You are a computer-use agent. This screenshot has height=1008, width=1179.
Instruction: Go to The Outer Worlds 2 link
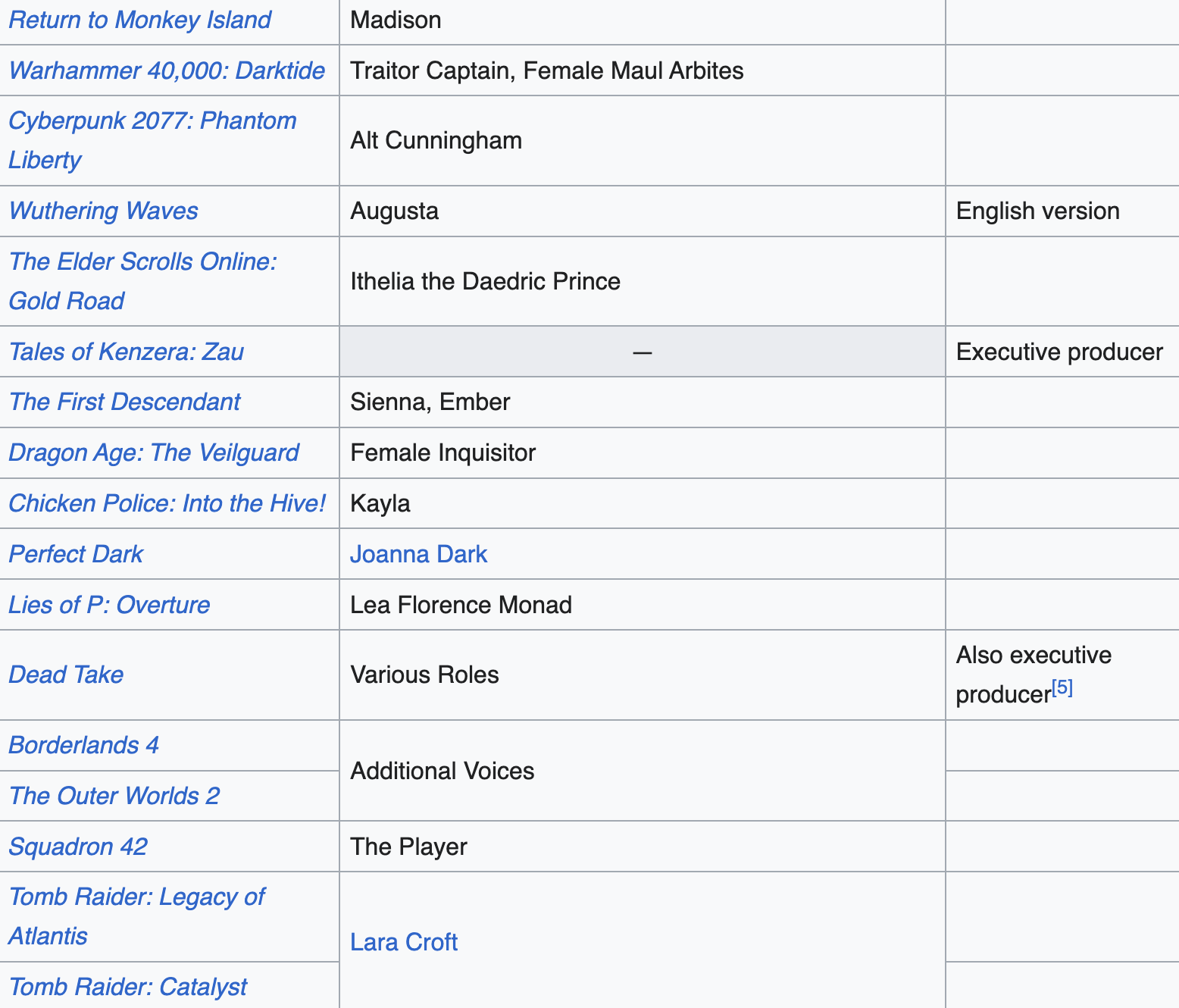coord(114,796)
